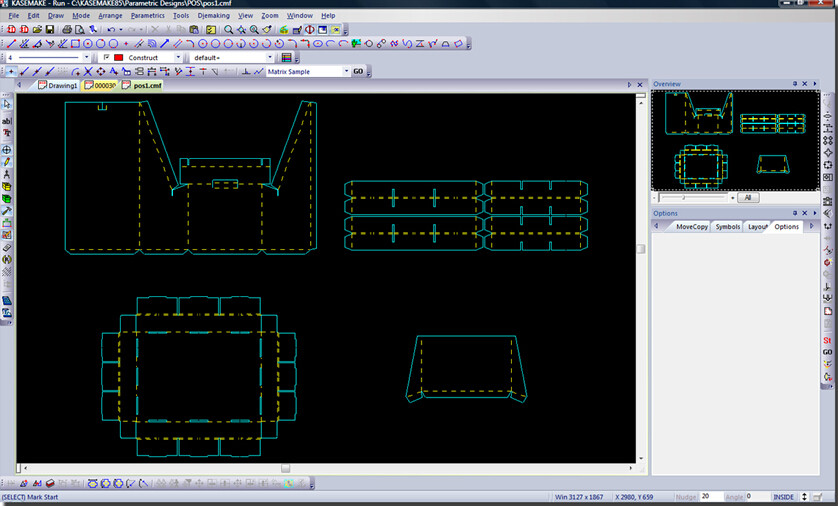
Task: Expand the Undo history arrow
Action: (x=121, y=29)
